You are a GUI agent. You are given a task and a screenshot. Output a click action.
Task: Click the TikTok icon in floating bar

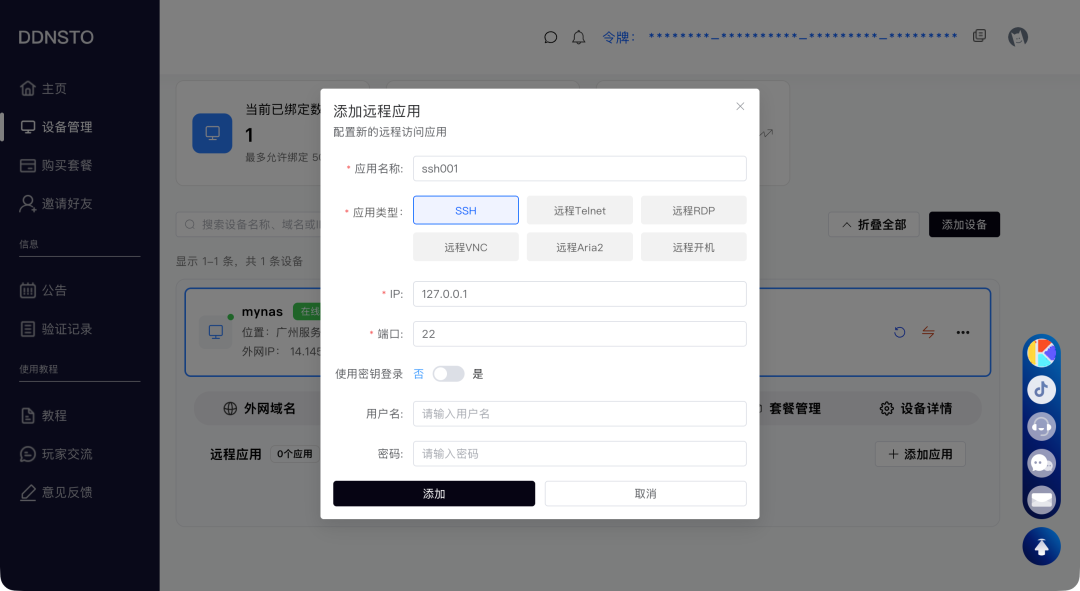click(x=1041, y=389)
